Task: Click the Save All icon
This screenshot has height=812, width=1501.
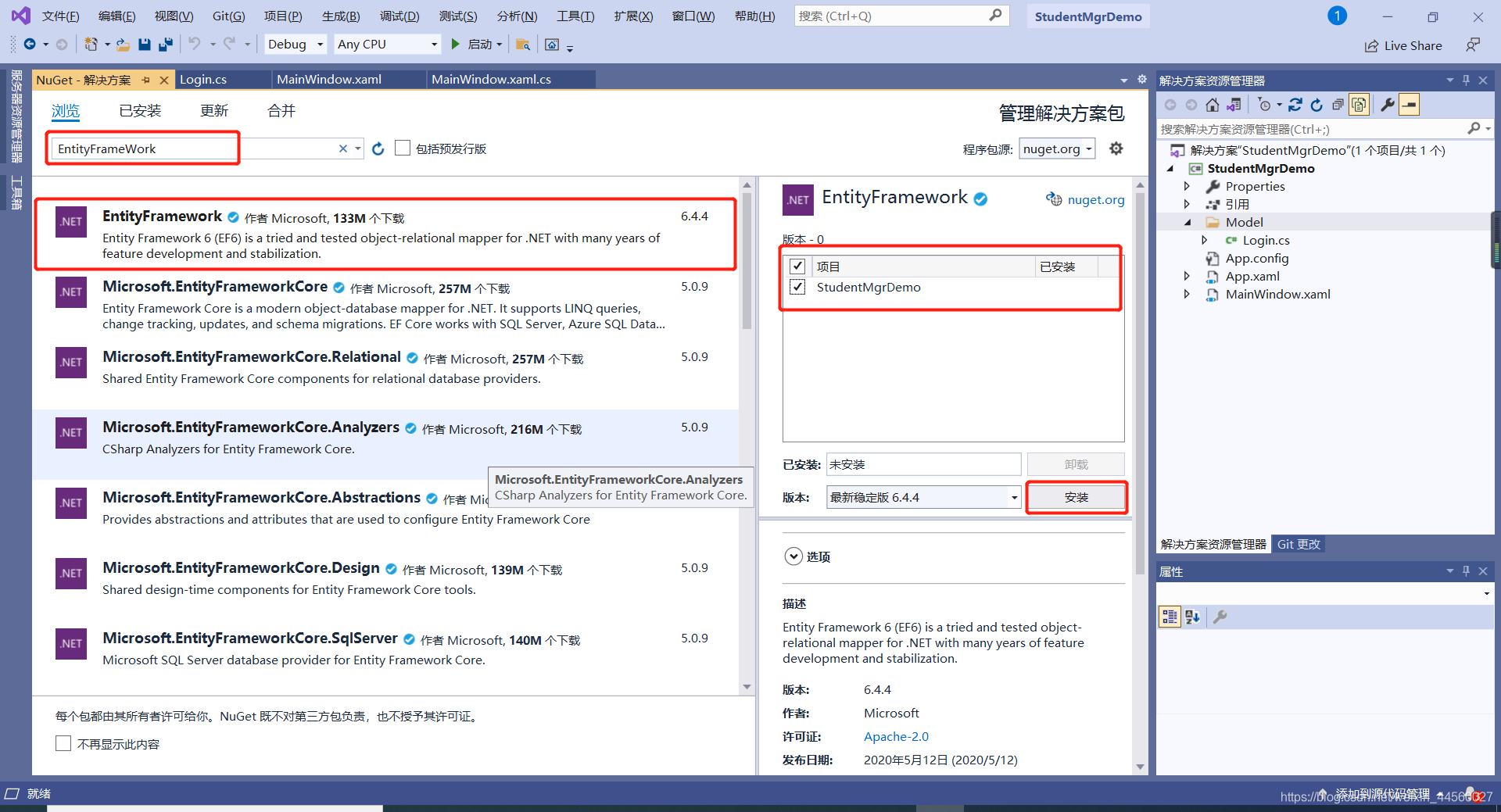Action: coord(165,45)
